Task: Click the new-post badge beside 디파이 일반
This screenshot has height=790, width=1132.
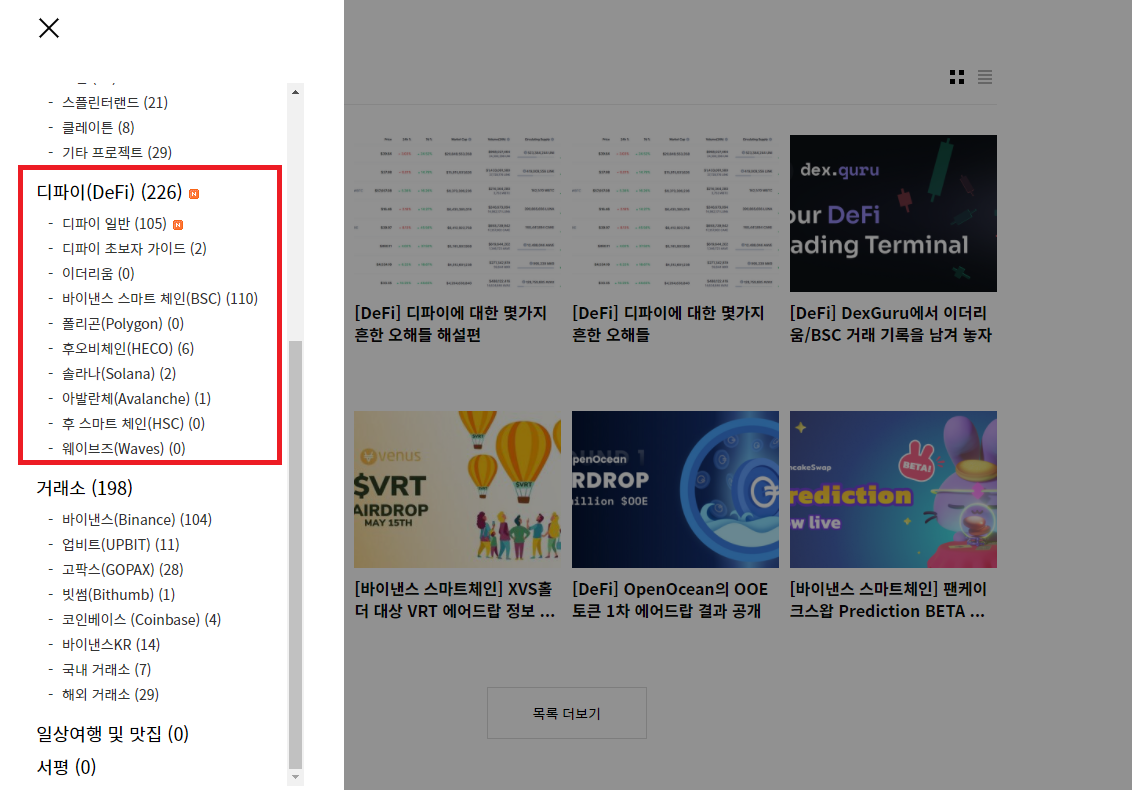Action: pos(178,225)
